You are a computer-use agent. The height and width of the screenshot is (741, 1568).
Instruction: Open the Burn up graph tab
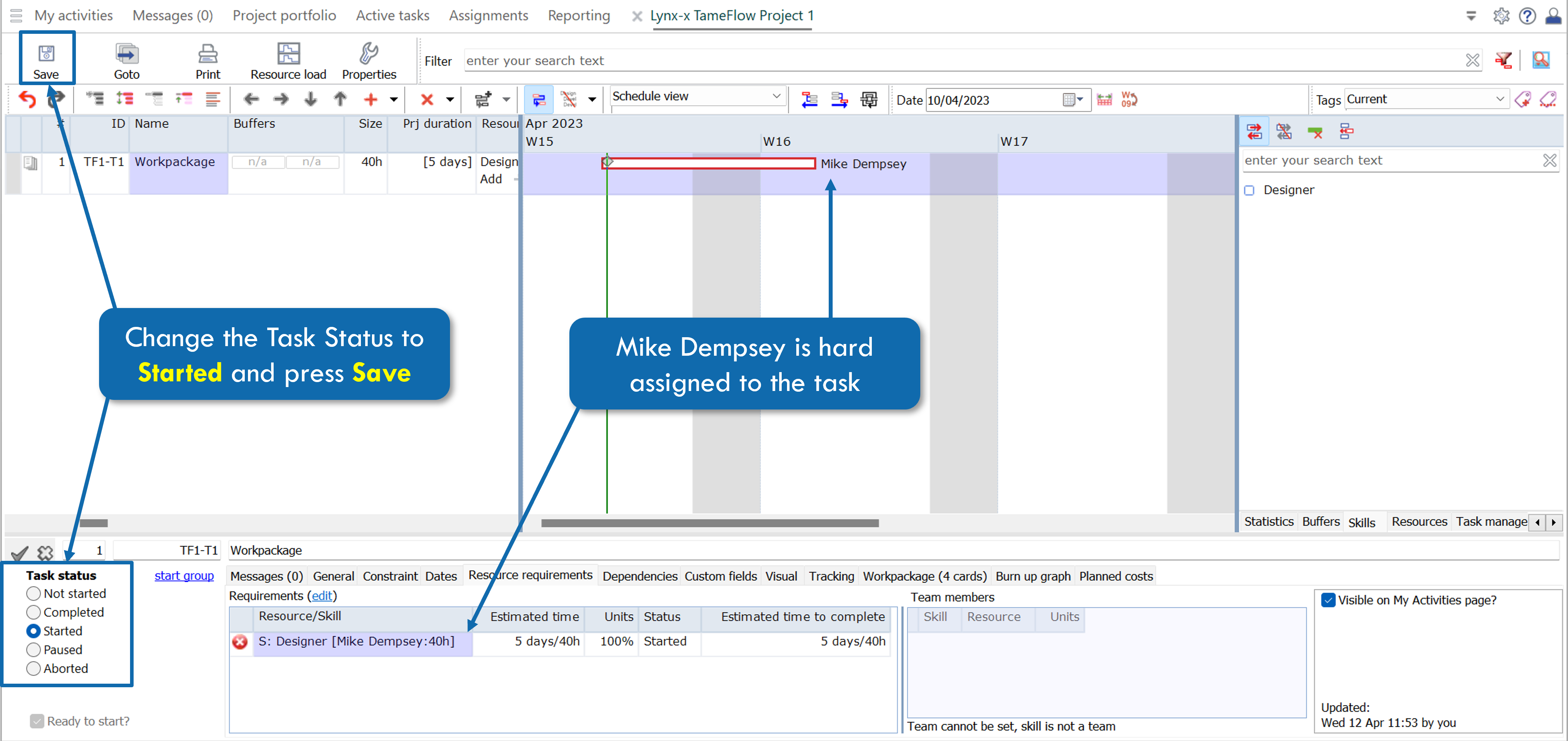point(1033,576)
